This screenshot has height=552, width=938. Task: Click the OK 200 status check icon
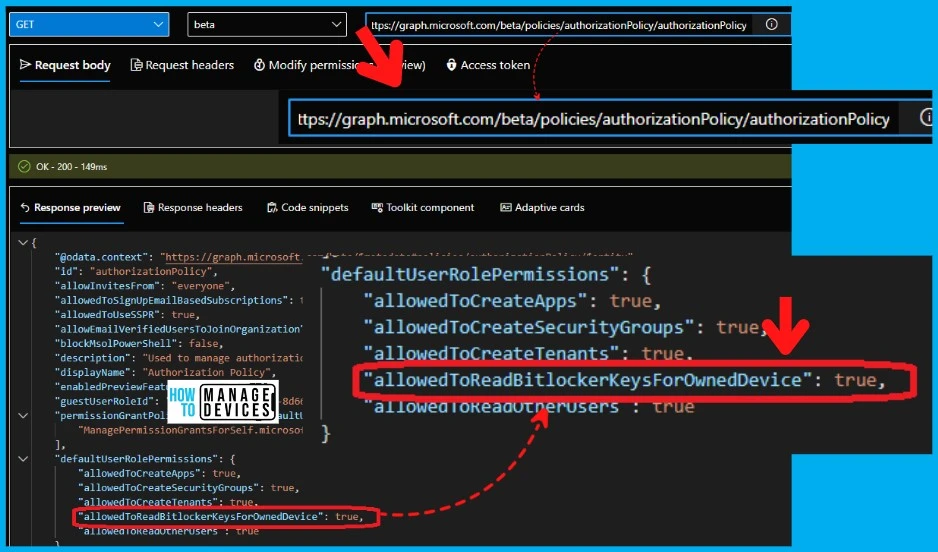[24, 166]
